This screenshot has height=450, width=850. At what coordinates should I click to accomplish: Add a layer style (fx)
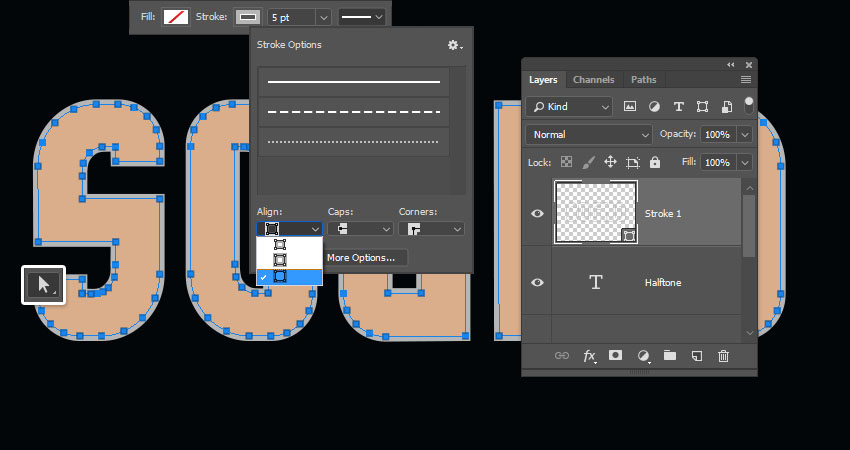pos(589,356)
